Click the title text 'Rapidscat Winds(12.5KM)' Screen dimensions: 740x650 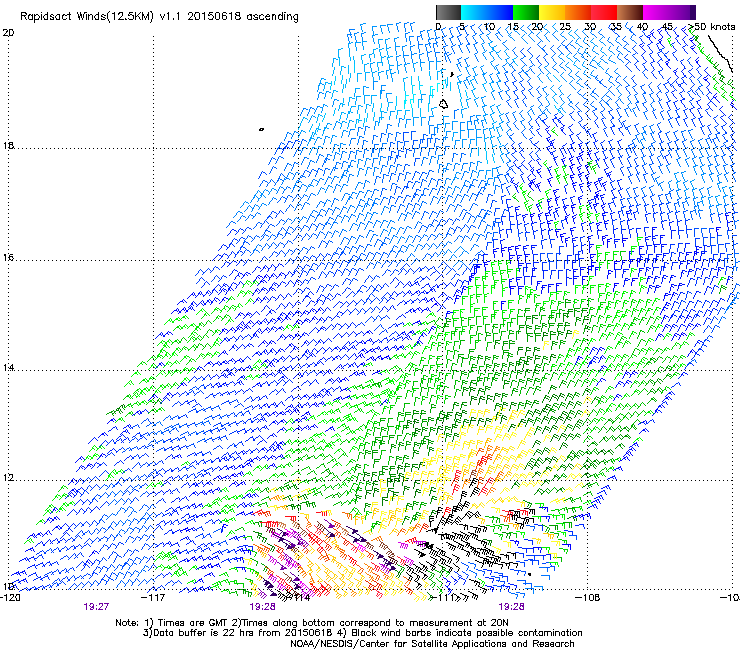pos(87,17)
